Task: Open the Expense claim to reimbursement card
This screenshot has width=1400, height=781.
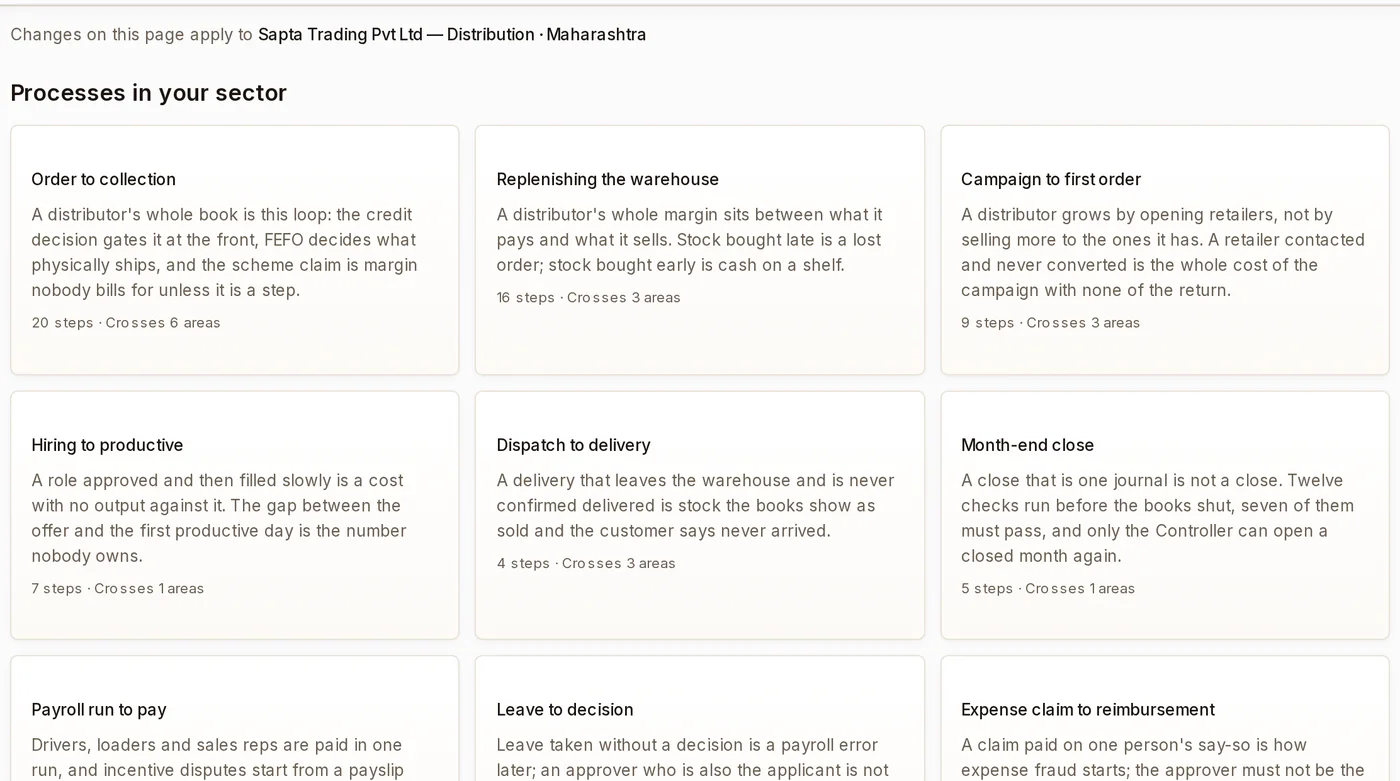Action: 1165,719
